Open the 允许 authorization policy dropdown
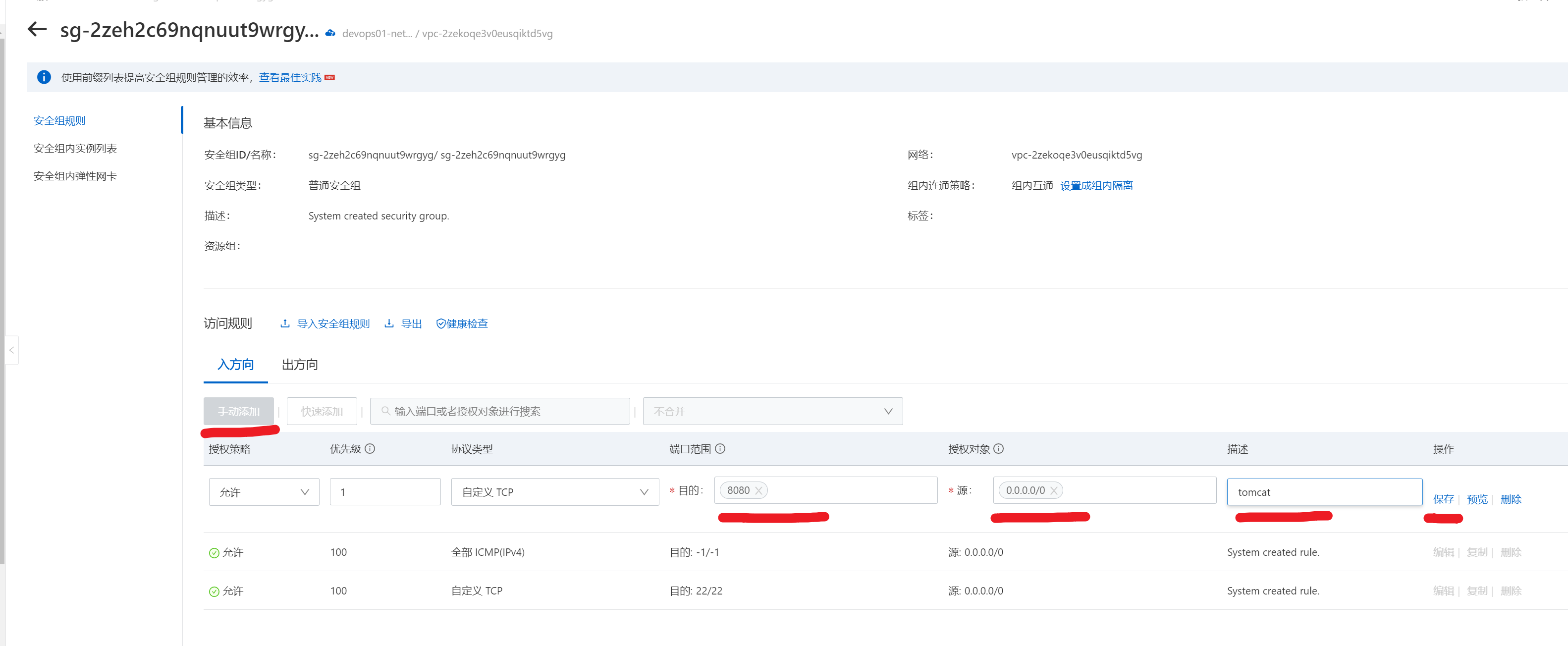Screen dimensions: 1568x646 point(264,492)
